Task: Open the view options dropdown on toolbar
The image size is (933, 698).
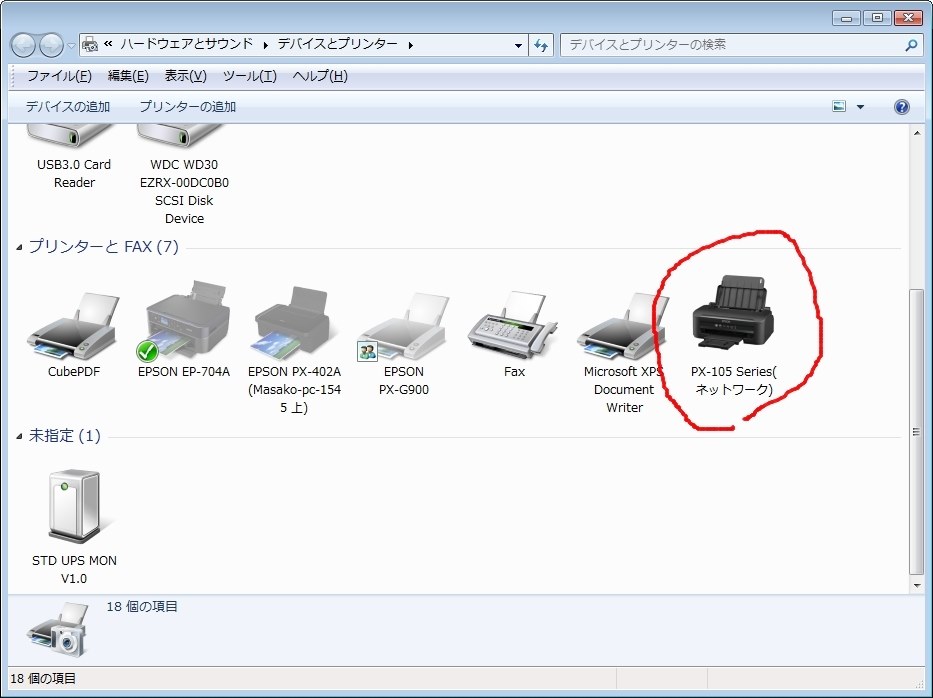Action: pos(858,105)
